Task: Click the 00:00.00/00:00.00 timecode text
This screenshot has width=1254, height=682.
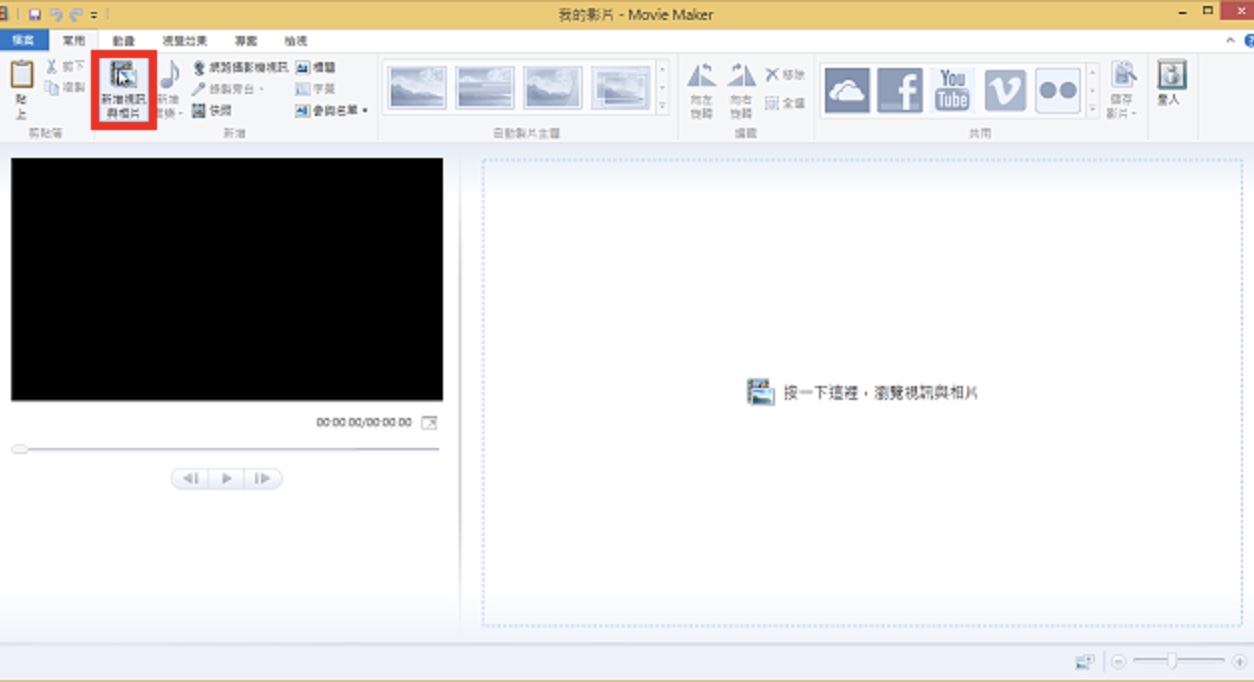Action: point(364,423)
